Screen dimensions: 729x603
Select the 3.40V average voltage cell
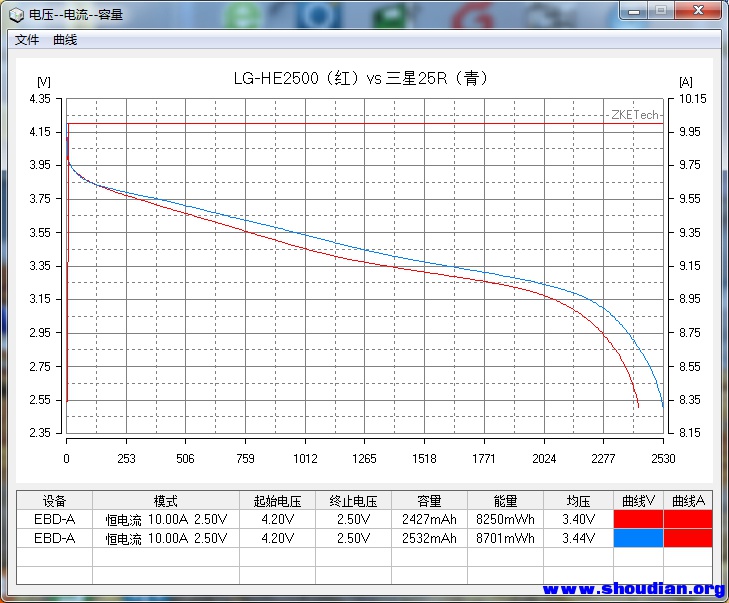[x=578, y=519]
